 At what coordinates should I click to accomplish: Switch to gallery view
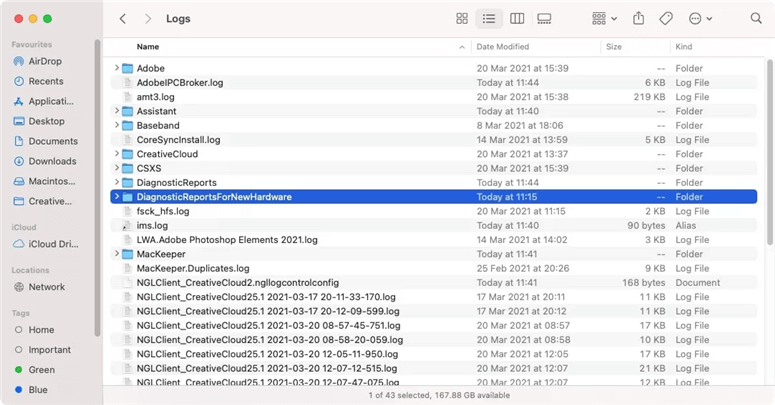click(544, 19)
